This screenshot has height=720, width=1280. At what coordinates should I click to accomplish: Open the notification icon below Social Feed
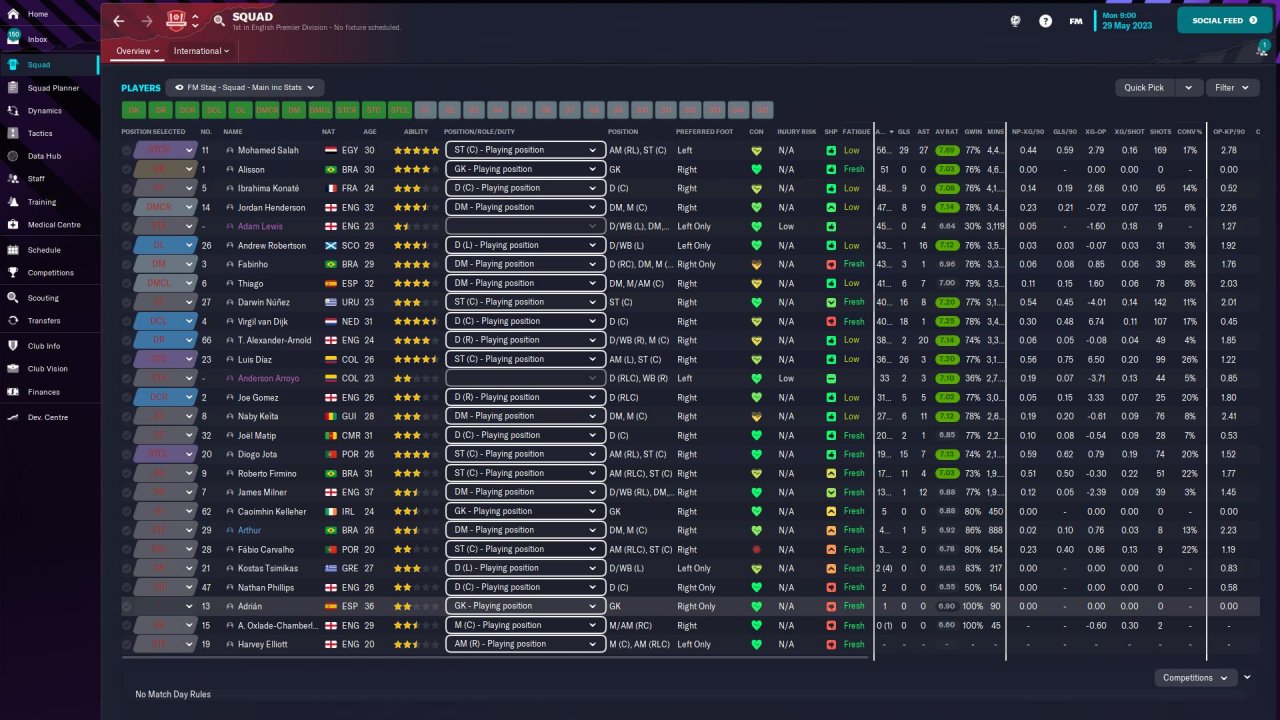[x=1262, y=49]
